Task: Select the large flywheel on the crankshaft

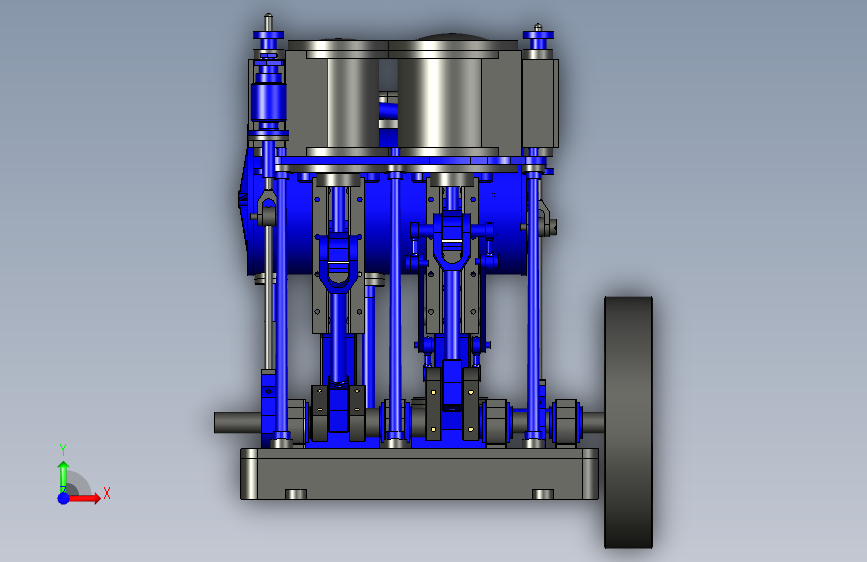Action: coord(628,423)
